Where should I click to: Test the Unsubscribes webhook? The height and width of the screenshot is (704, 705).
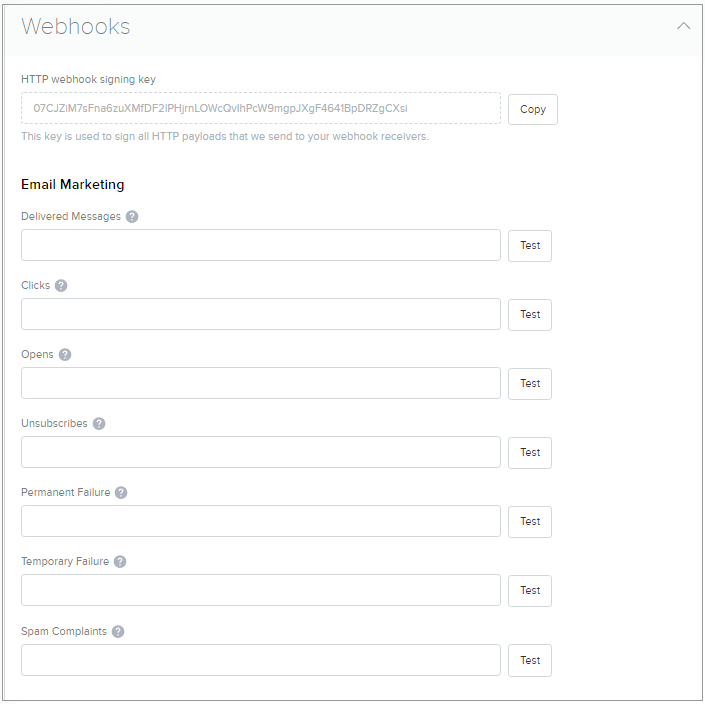pos(530,452)
